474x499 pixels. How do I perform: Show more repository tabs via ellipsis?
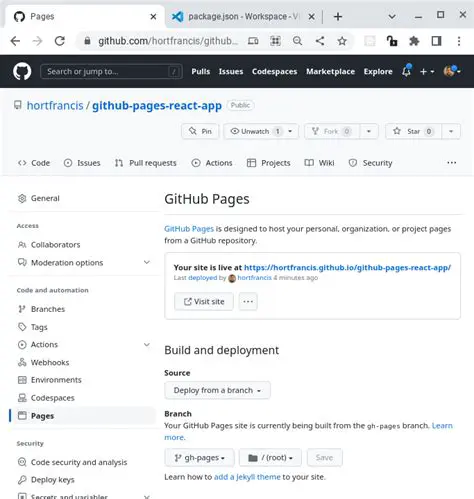pyautogui.click(x=452, y=163)
